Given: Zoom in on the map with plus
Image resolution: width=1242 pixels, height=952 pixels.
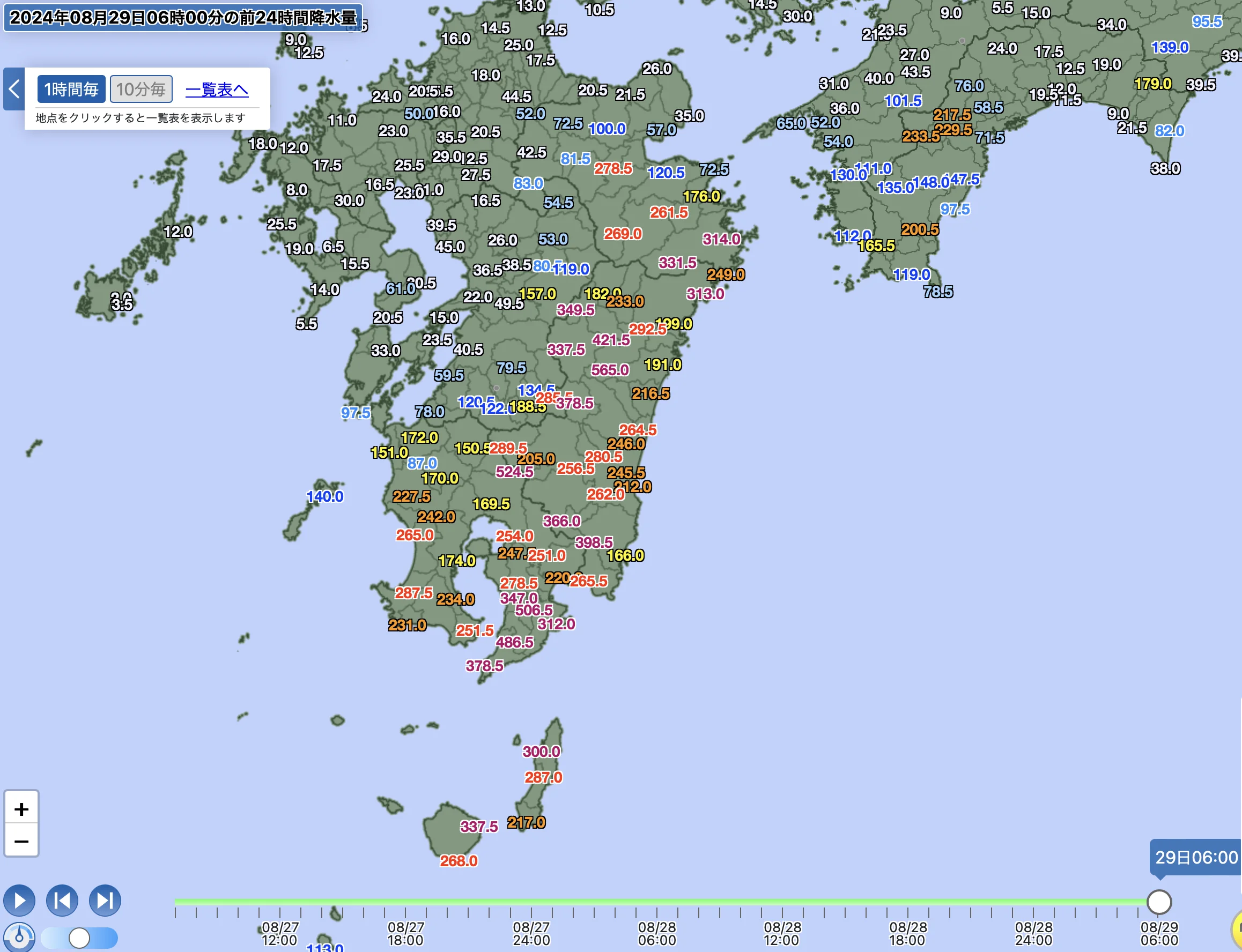Looking at the screenshot, I should (21, 809).
